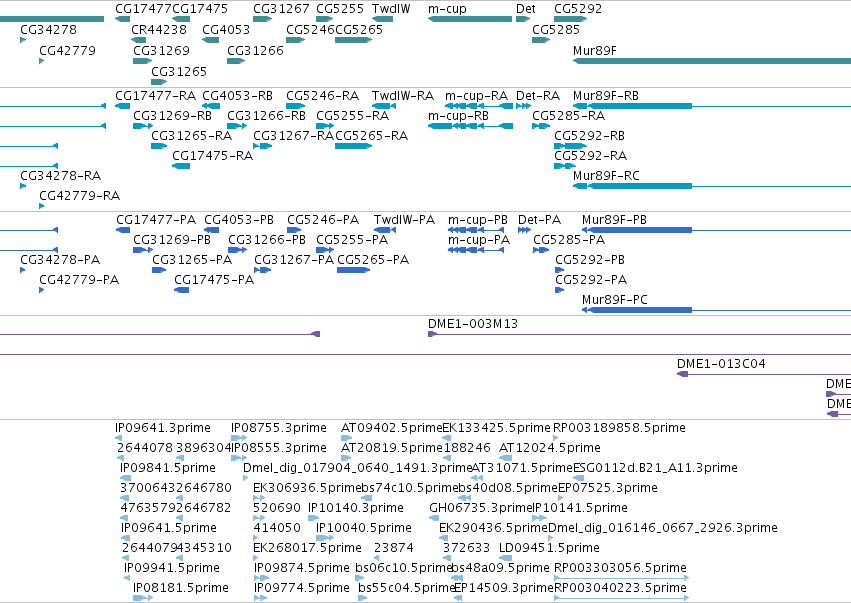Select EST AT09402.5prime
The height and width of the screenshot is (603, 851).
[392, 428]
